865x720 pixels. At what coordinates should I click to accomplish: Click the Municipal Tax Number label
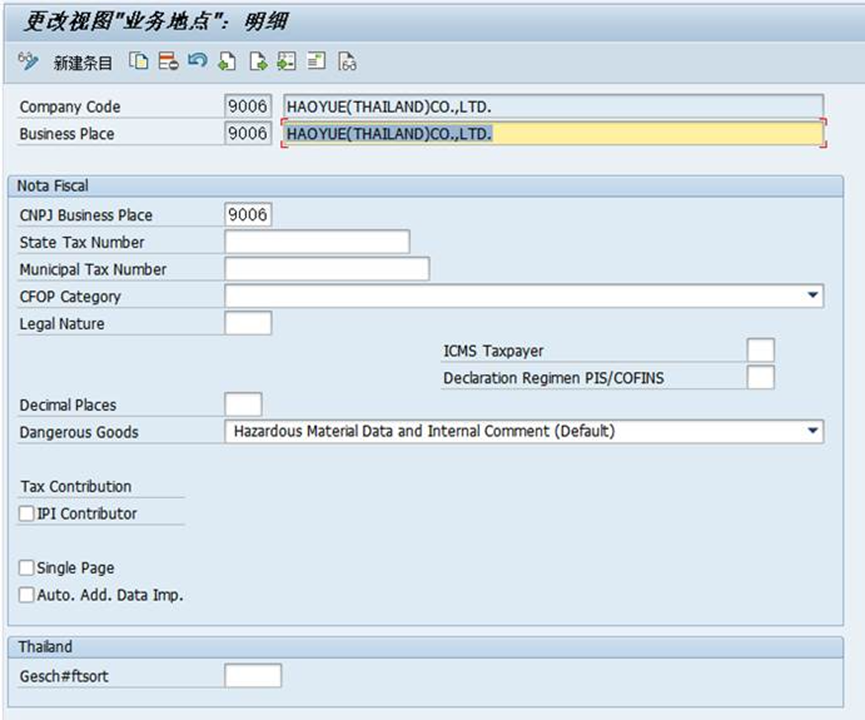(93, 269)
